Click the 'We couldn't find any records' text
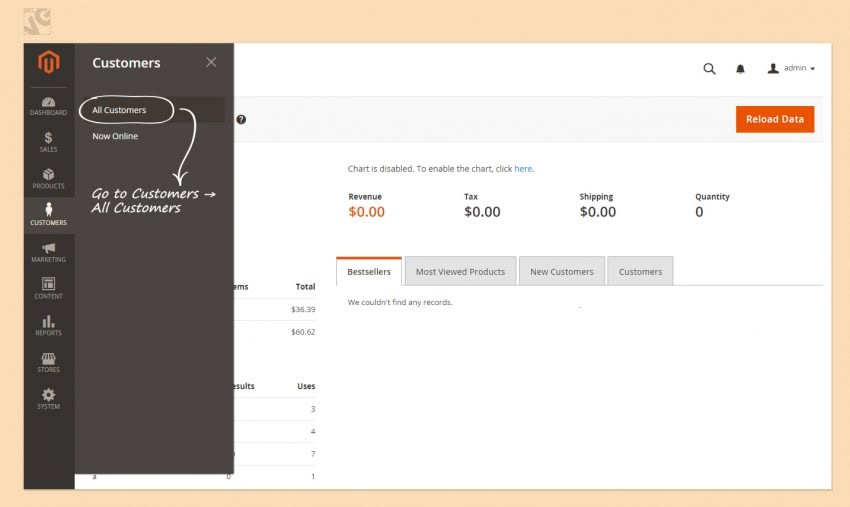Image resolution: width=850 pixels, height=507 pixels. click(x=400, y=302)
